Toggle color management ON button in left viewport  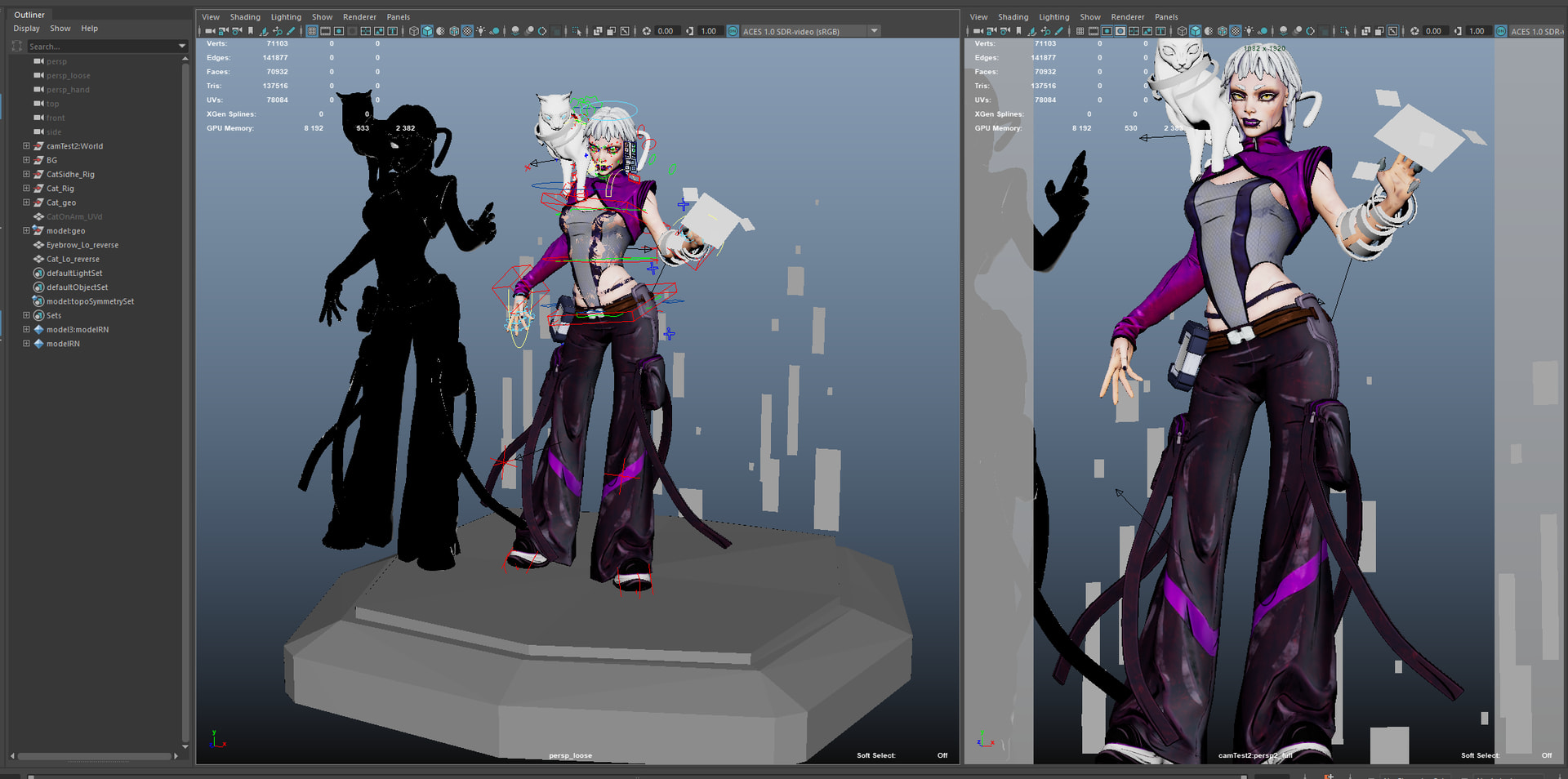click(x=733, y=31)
